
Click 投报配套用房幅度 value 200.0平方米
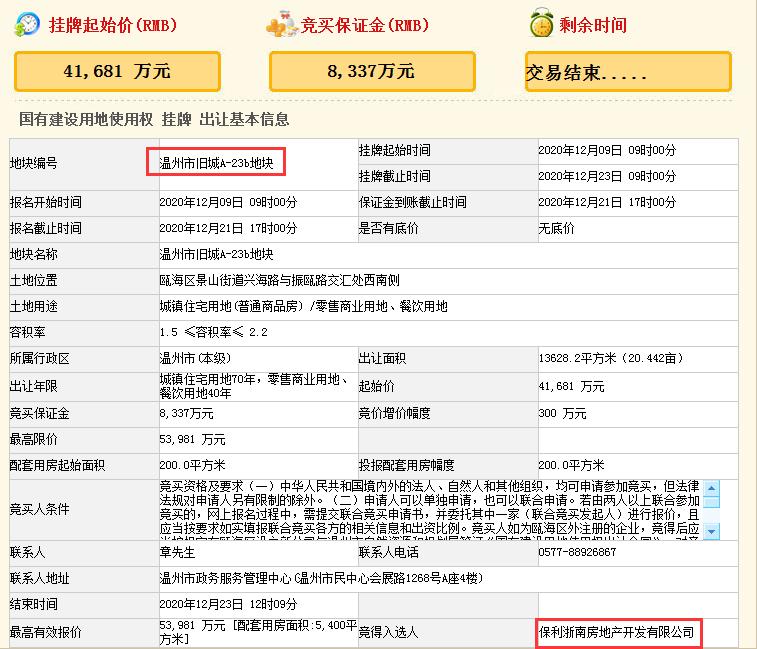coord(571,466)
